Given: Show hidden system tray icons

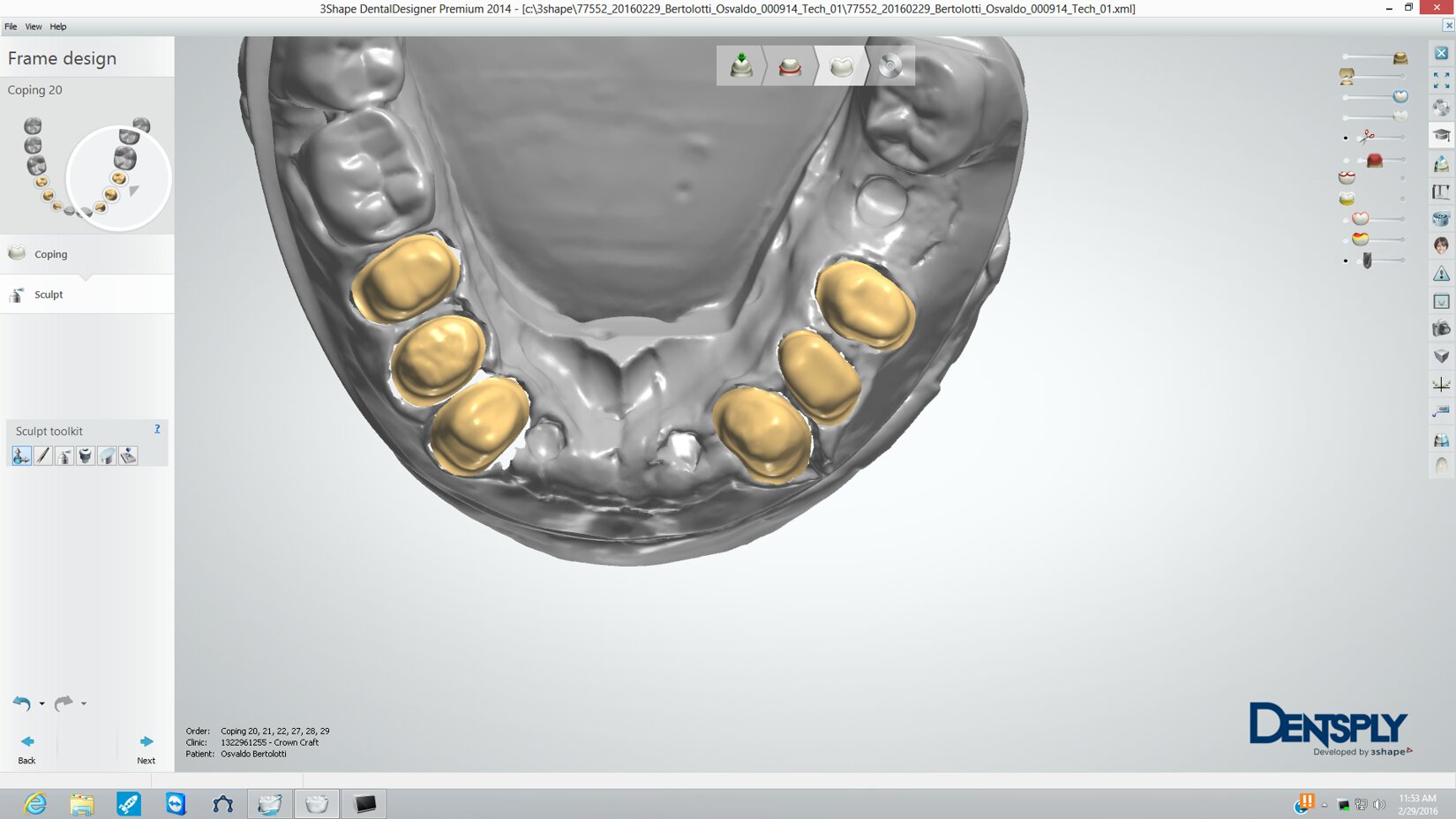Looking at the screenshot, I should coord(1324,805).
